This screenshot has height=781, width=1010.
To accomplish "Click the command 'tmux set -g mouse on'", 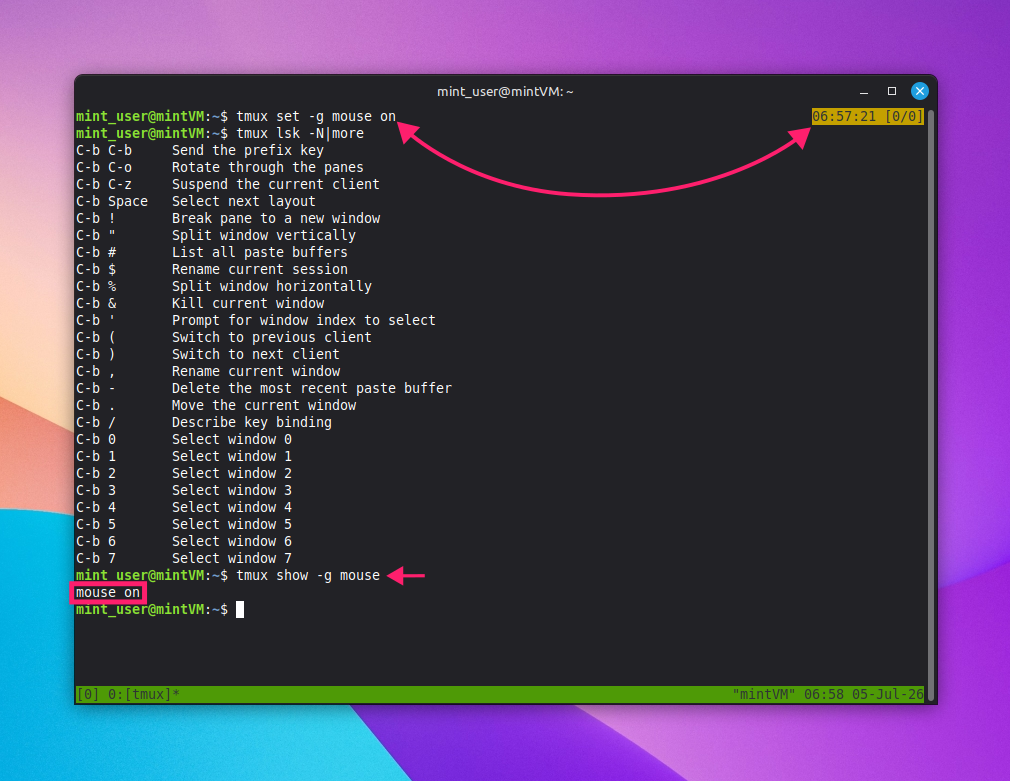I will coord(316,117).
